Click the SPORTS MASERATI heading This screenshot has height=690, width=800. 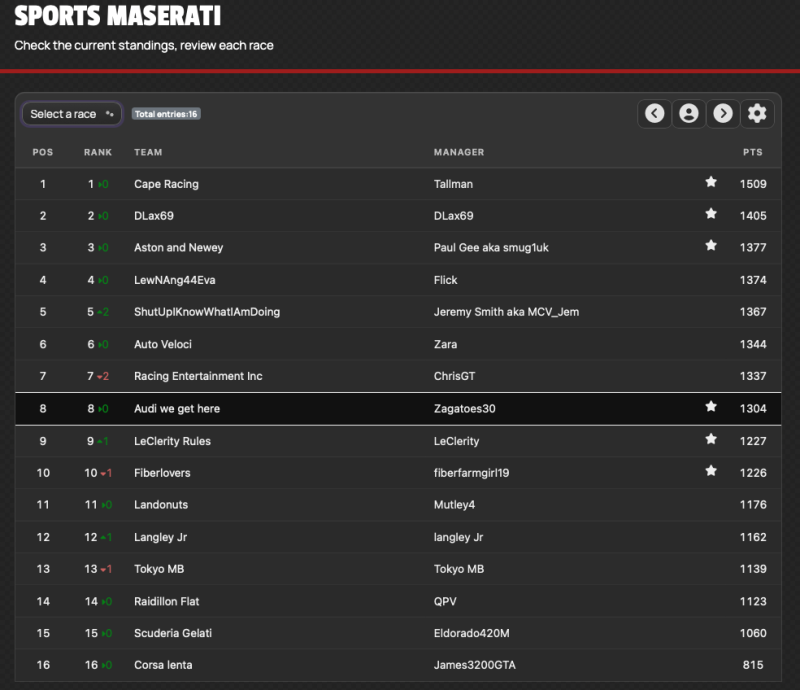click(x=117, y=15)
